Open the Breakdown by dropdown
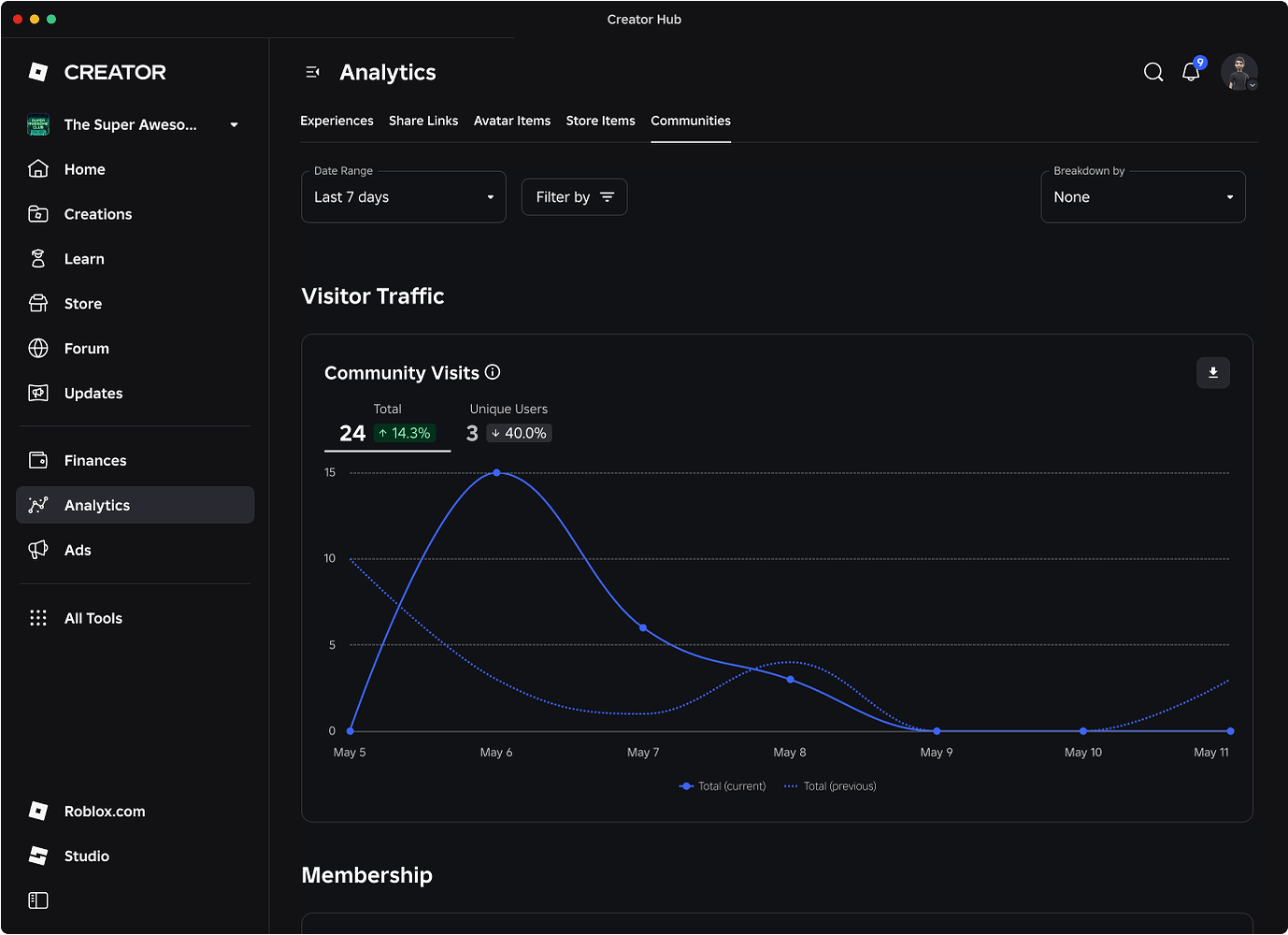Screen dimensions: 1288x935 pos(1143,197)
